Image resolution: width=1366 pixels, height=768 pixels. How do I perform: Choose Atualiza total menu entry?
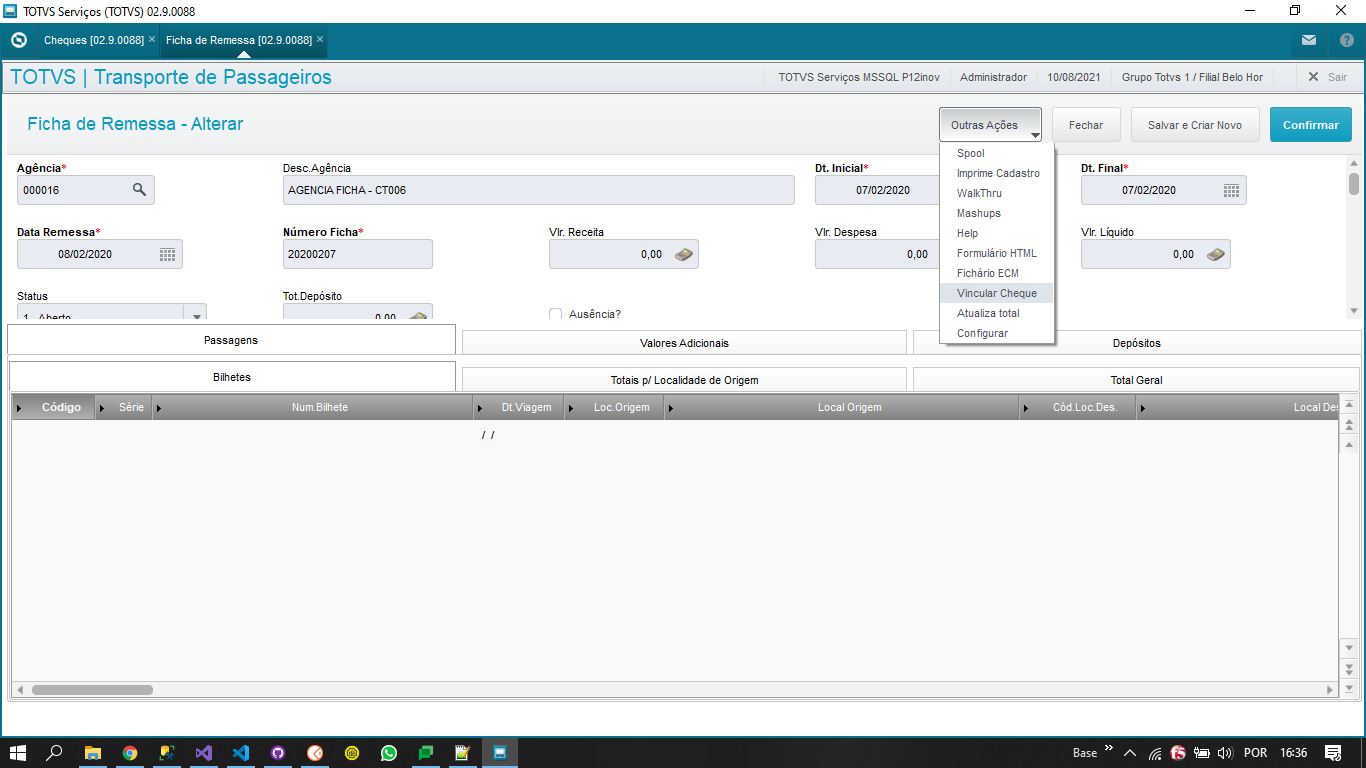point(997,313)
